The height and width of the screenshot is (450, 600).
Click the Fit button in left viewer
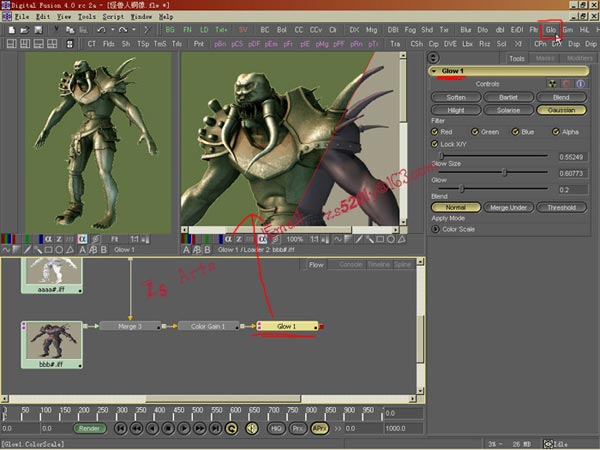114,239
